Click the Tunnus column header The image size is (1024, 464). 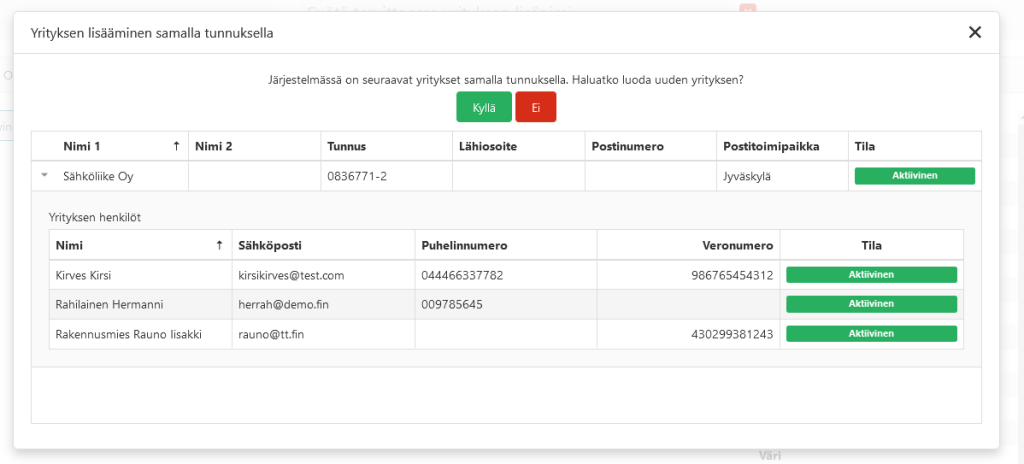tap(347, 146)
